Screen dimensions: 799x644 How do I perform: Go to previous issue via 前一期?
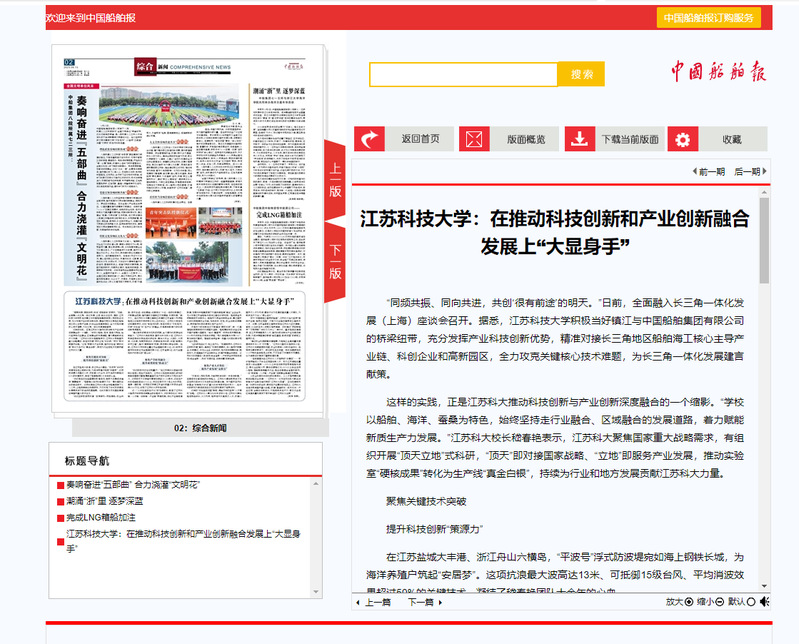pos(709,172)
